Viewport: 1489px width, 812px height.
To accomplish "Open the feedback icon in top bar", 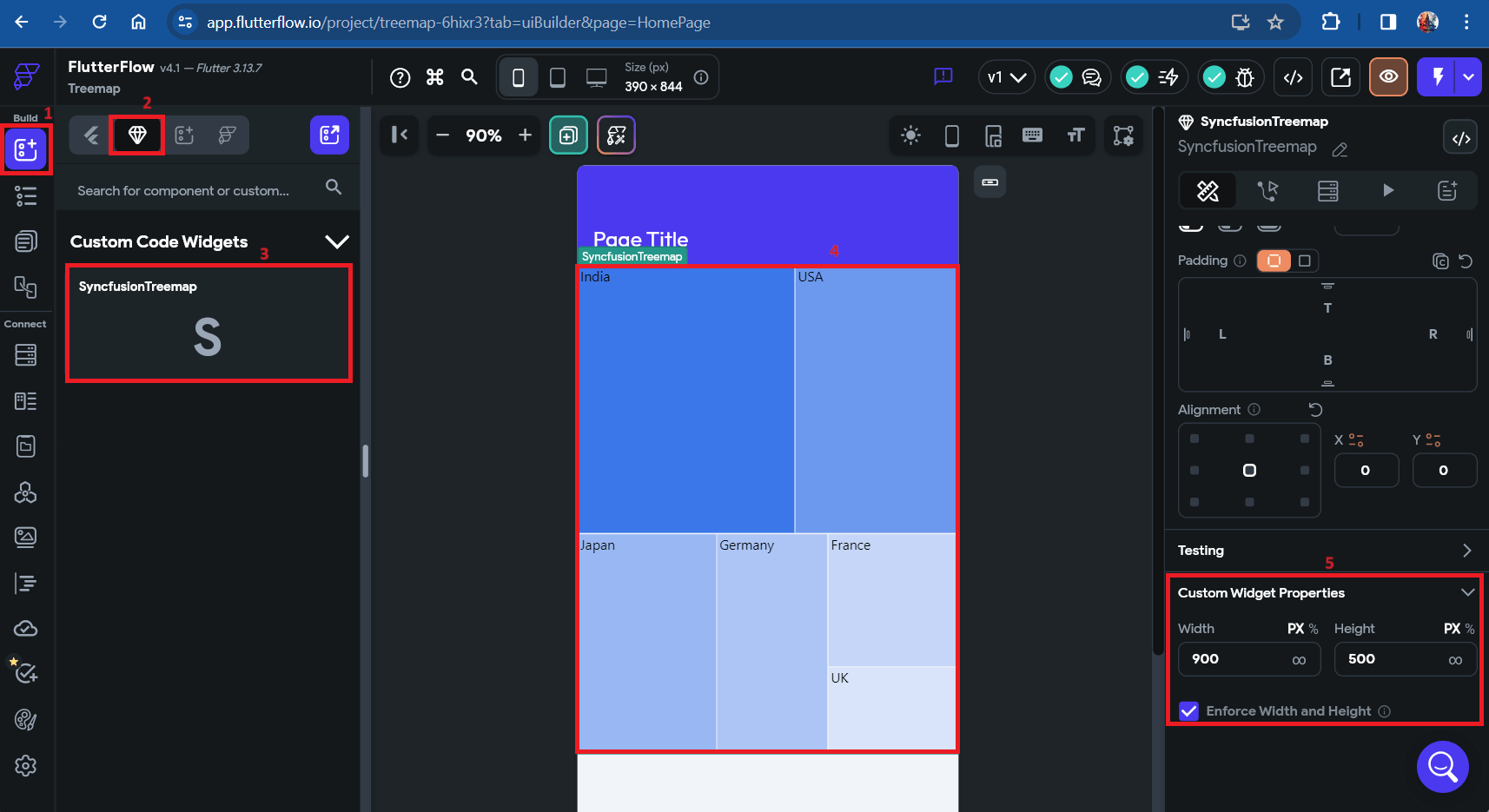I will pyautogui.click(x=943, y=76).
